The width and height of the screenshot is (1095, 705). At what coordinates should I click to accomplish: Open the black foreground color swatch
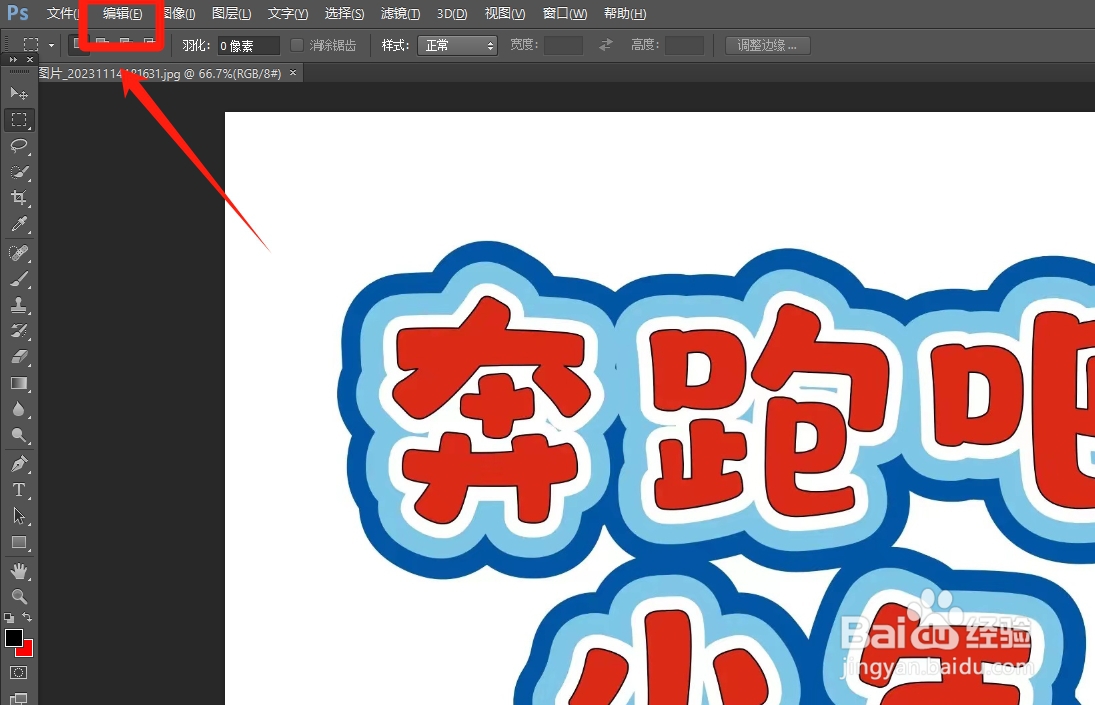click(13, 637)
